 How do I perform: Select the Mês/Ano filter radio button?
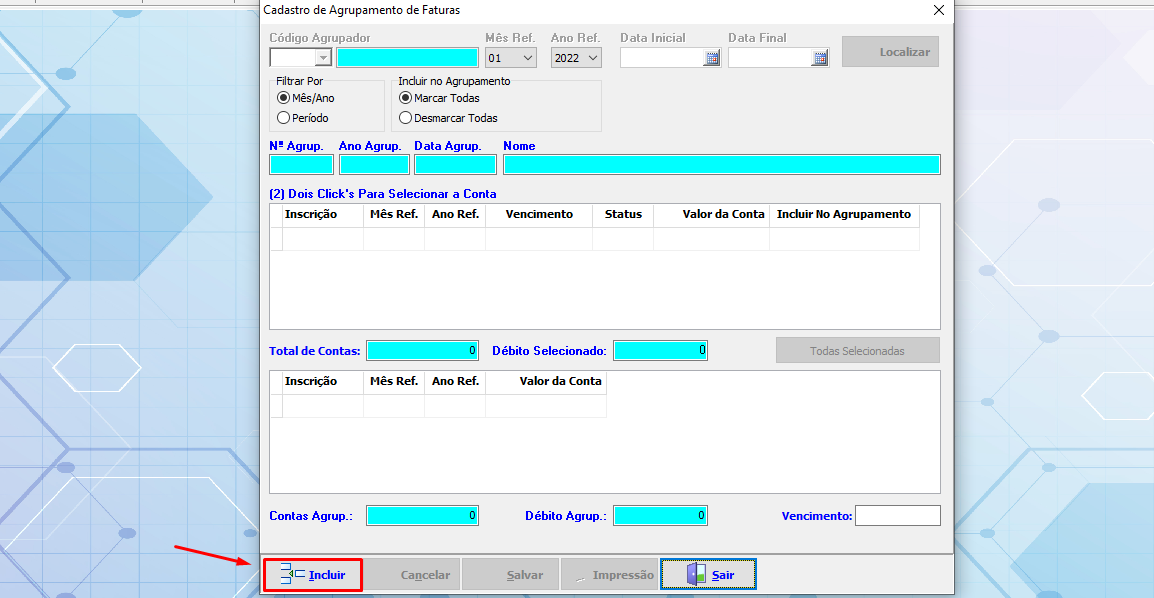284,98
